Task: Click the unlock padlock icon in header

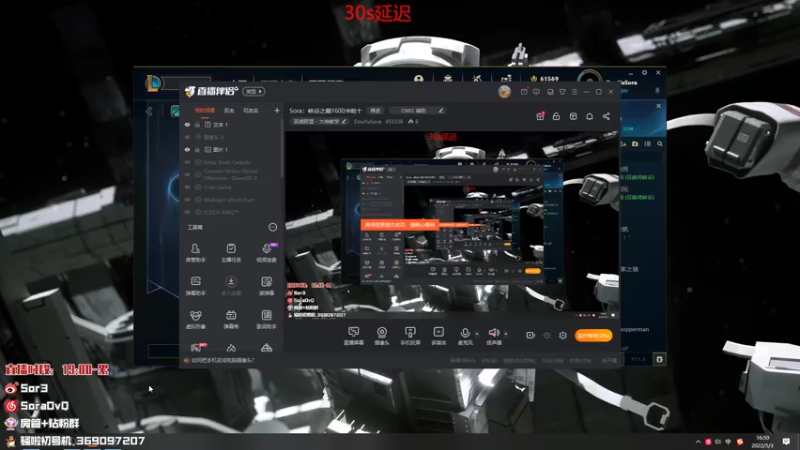Action: point(556,116)
